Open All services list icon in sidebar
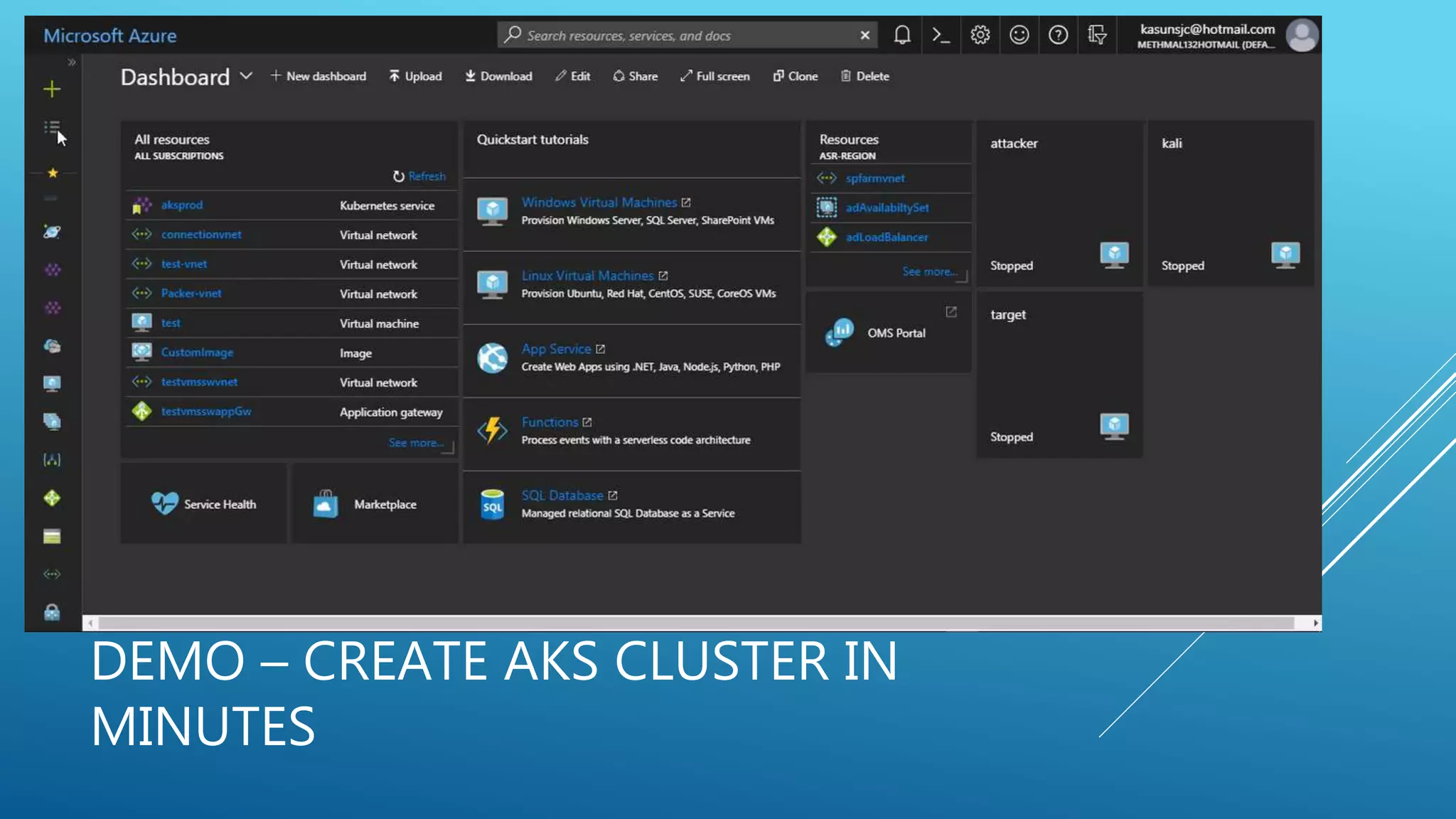The height and width of the screenshot is (819, 1456). tap(52, 127)
